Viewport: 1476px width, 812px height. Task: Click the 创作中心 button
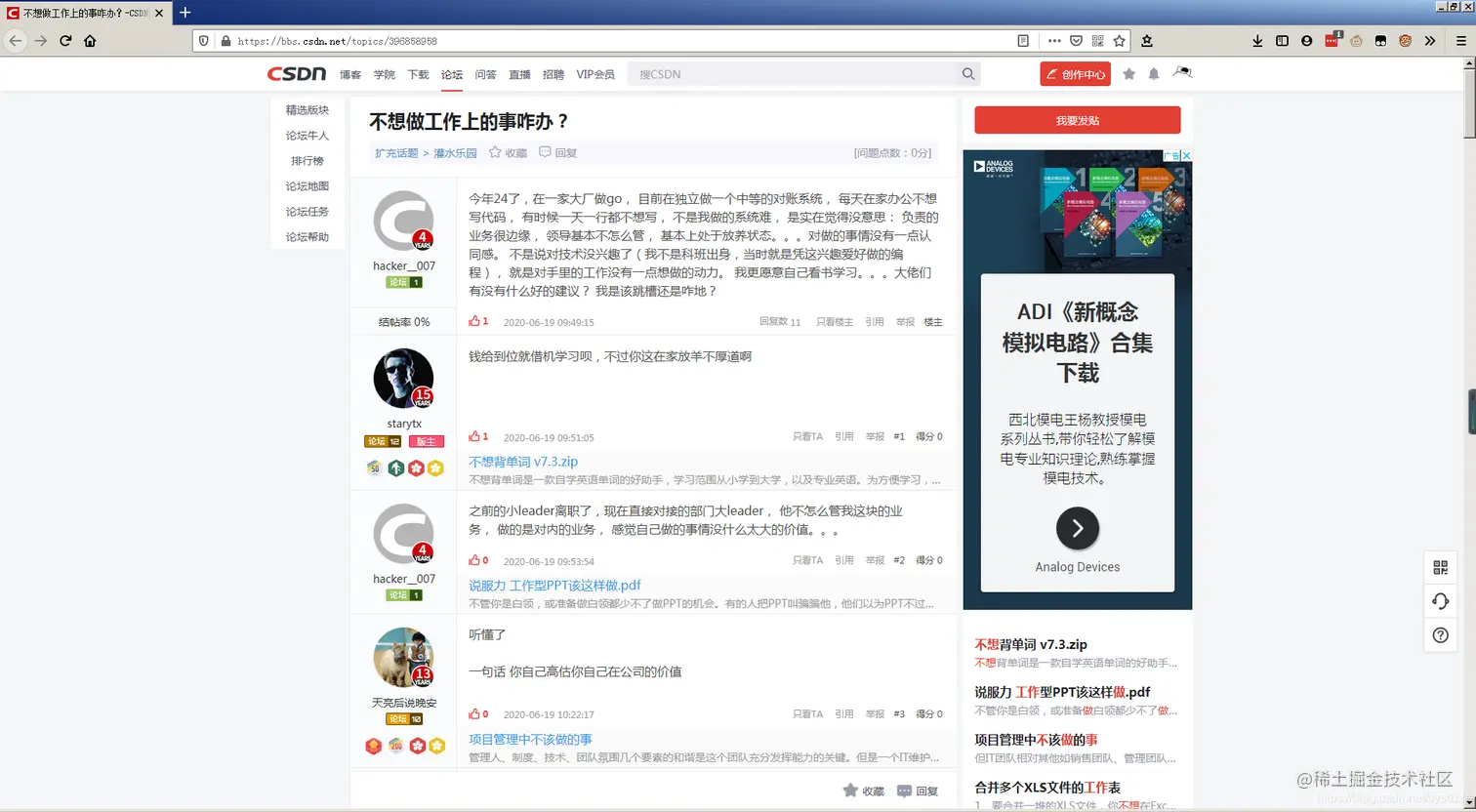pyautogui.click(x=1075, y=74)
